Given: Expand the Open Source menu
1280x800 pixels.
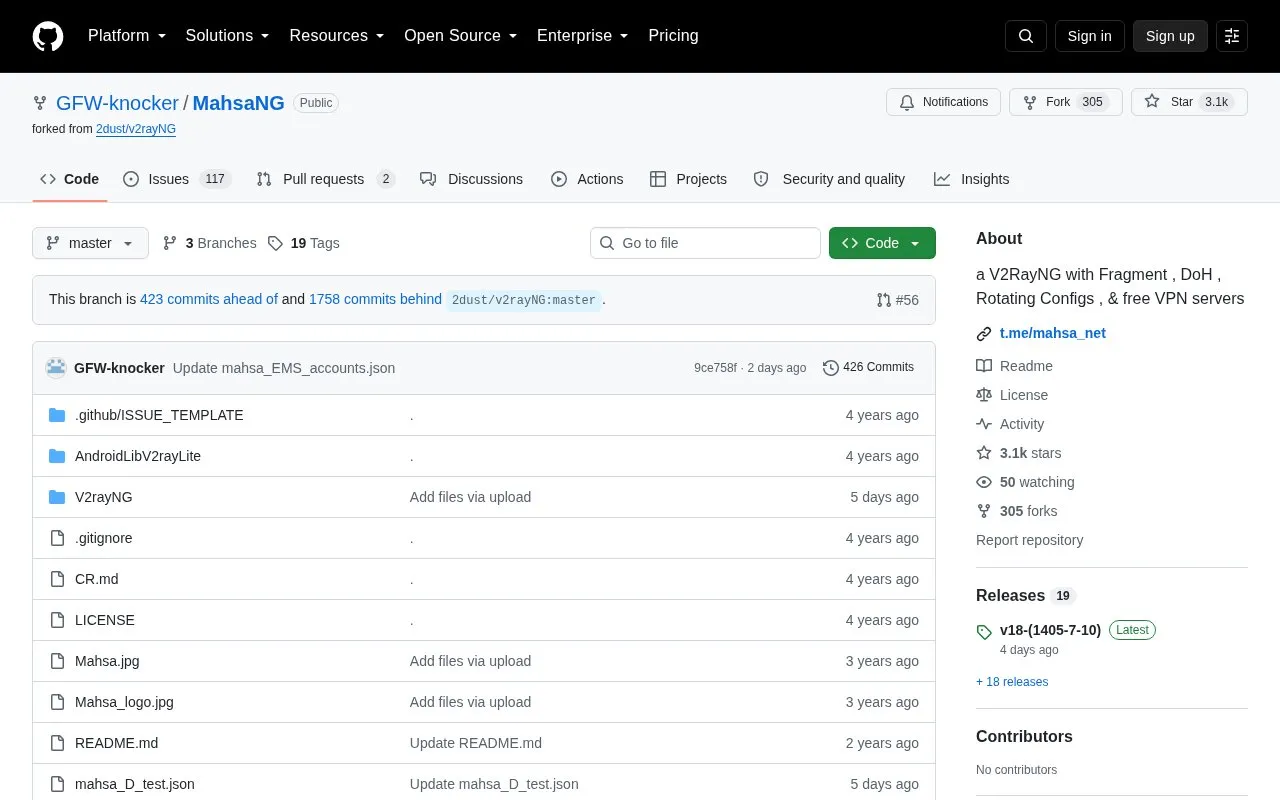Looking at the screenshot, I should tap(460, 36).
